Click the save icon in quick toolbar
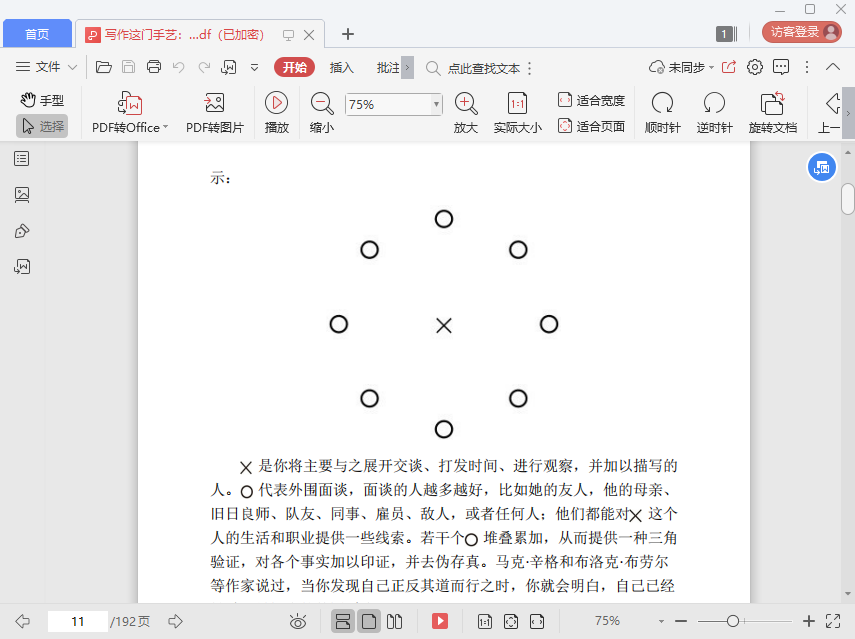The height and width of the screenshot is (639, 855). (128, 67)
